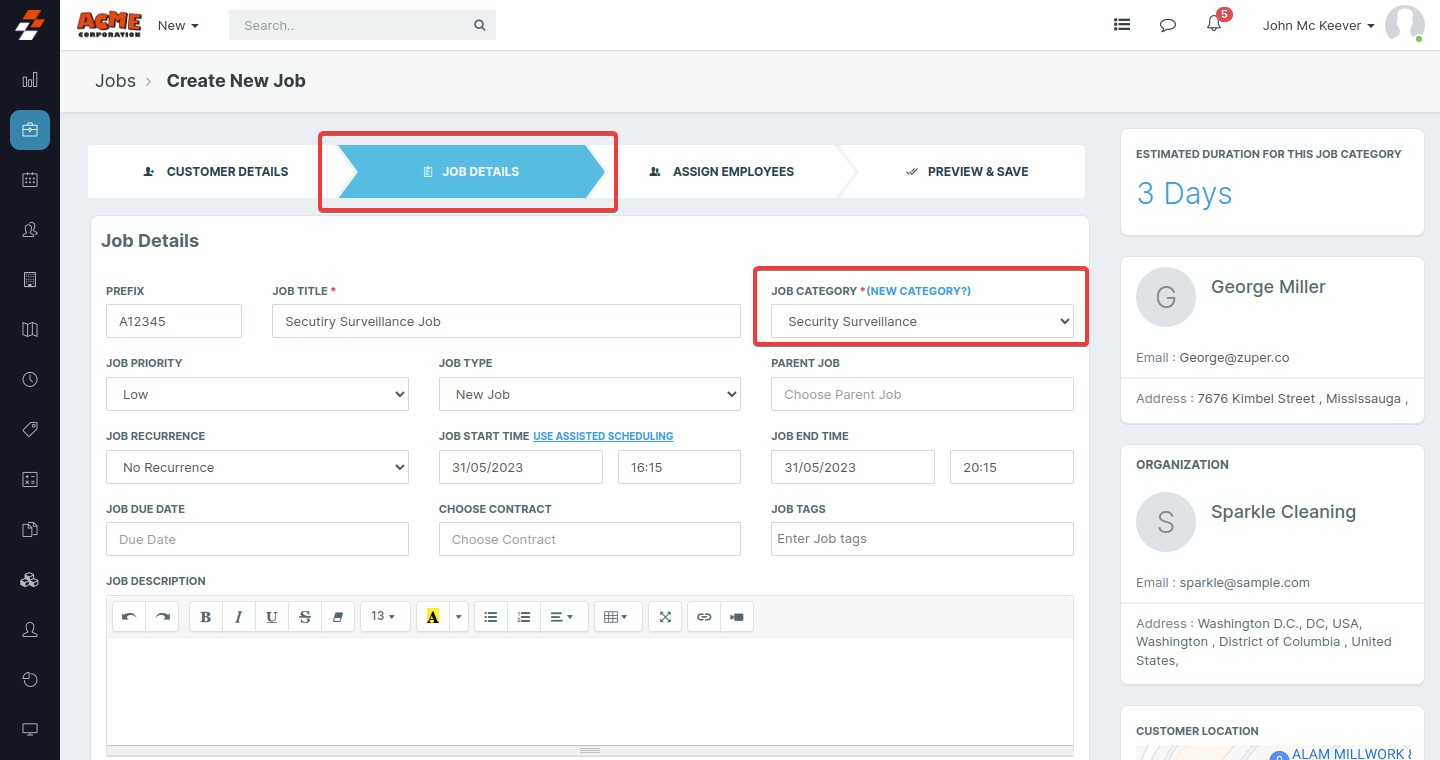Click the New Category? link
This screenshot has width=1440, height=760.
(918, 291)
